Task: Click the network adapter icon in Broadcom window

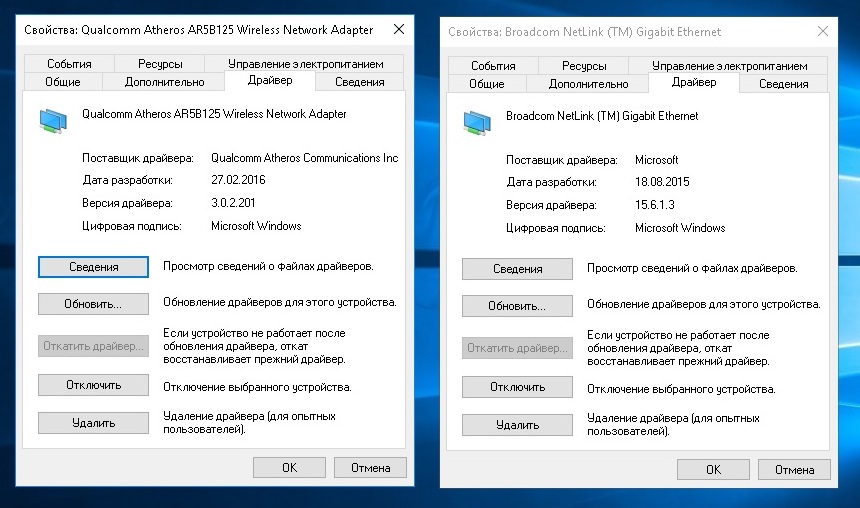Action: click(477, 123)
